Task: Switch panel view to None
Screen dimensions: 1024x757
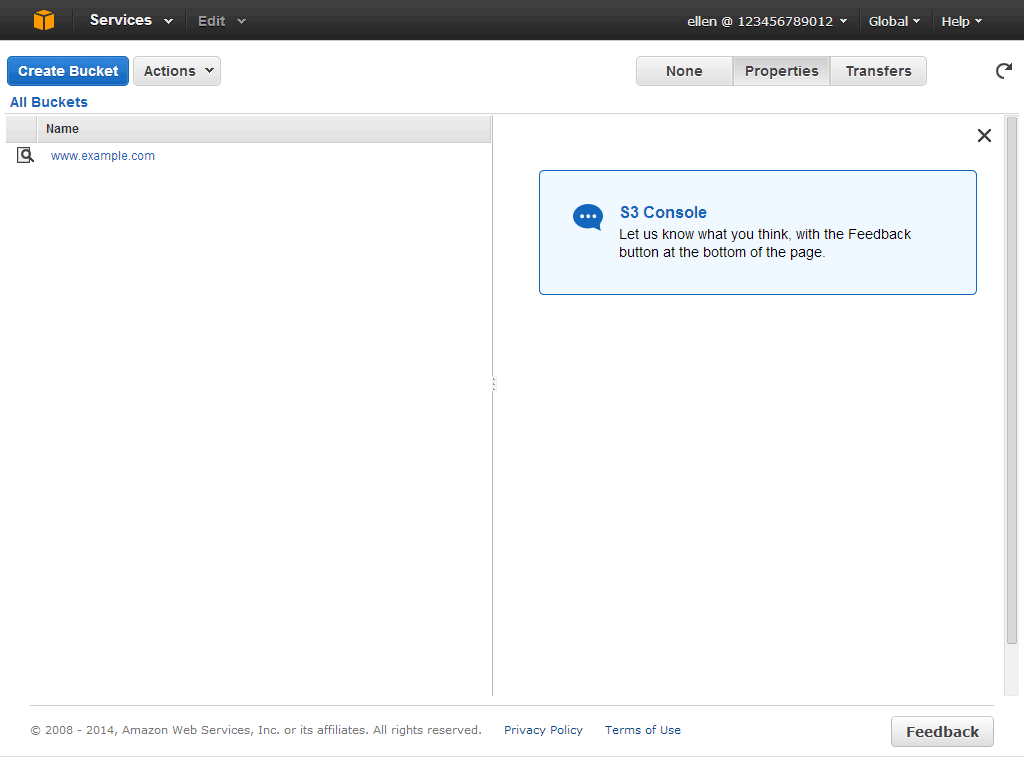Action: click(x=684, y=71)
